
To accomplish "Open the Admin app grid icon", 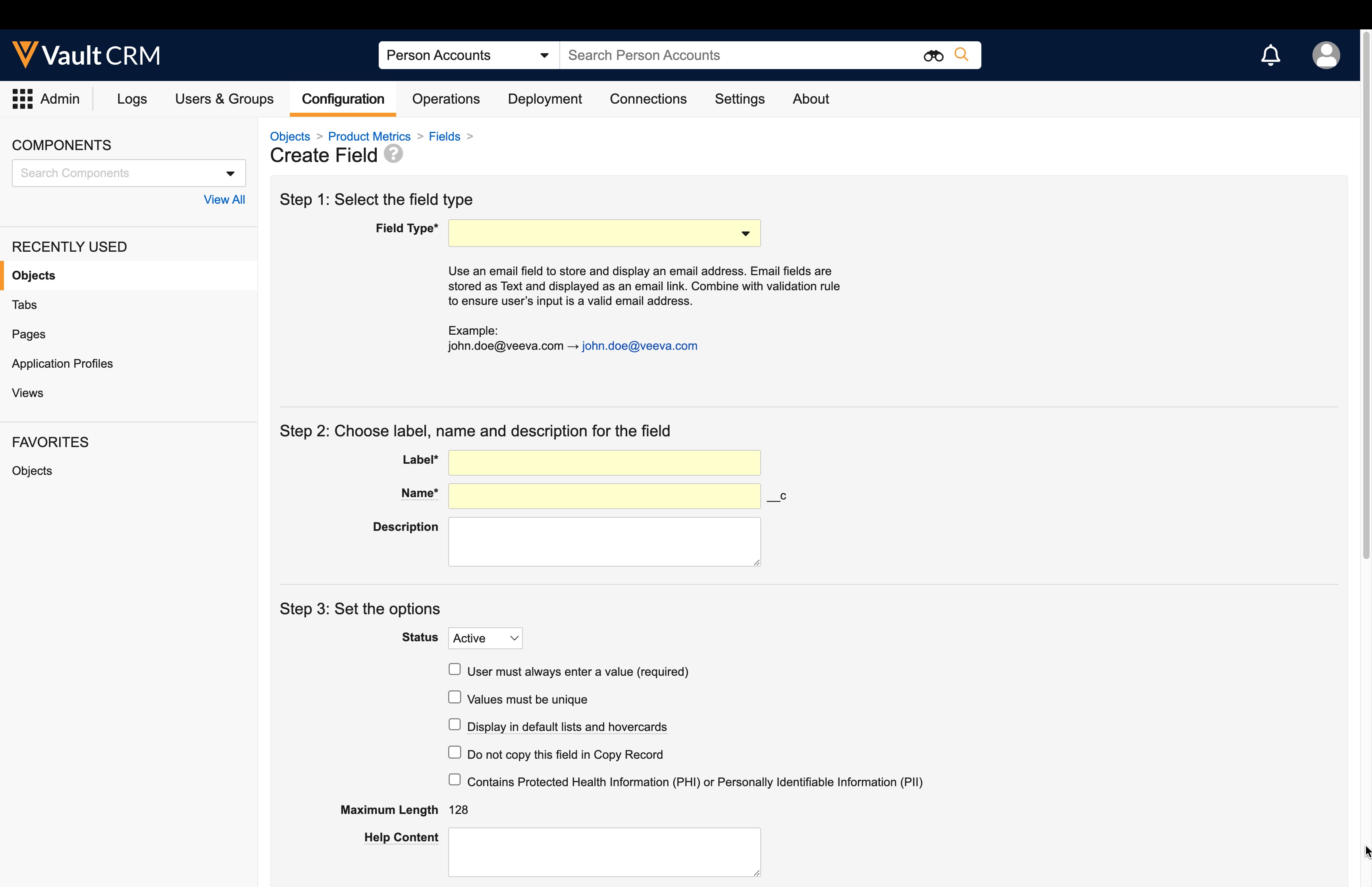I will [23, 99].
